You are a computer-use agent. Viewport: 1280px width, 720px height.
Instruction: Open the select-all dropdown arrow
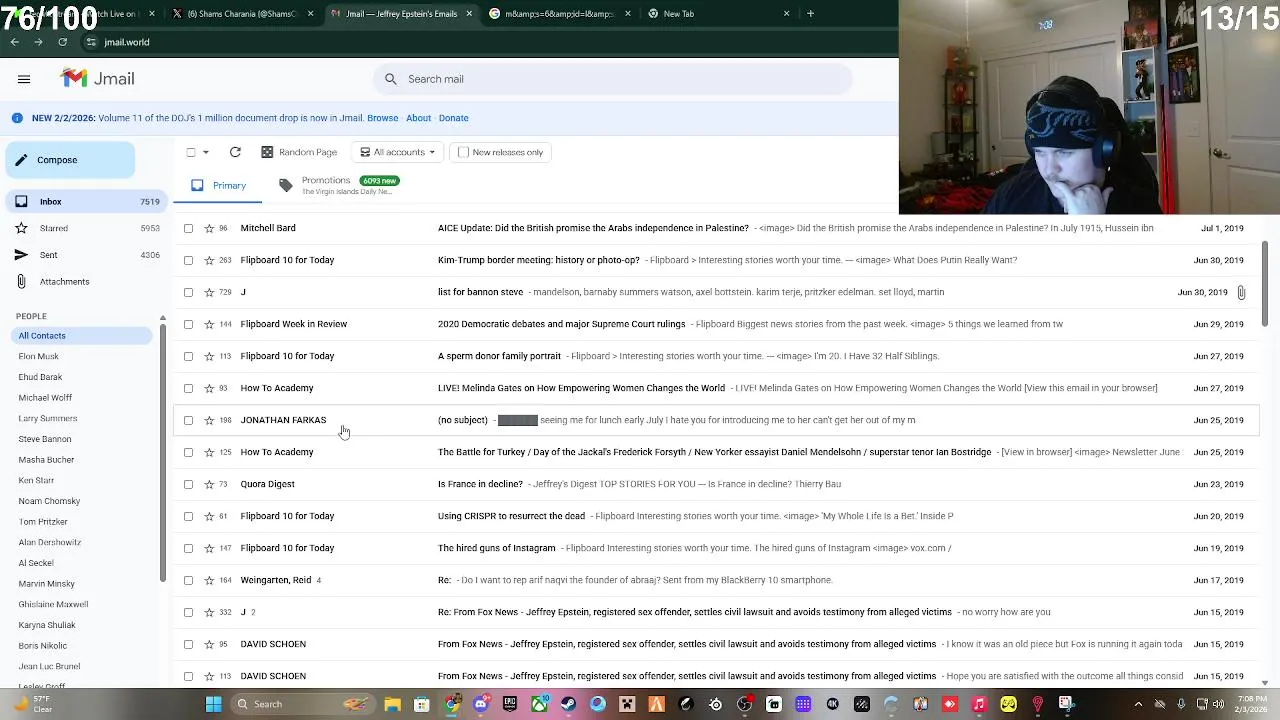(x=206, y=152)
